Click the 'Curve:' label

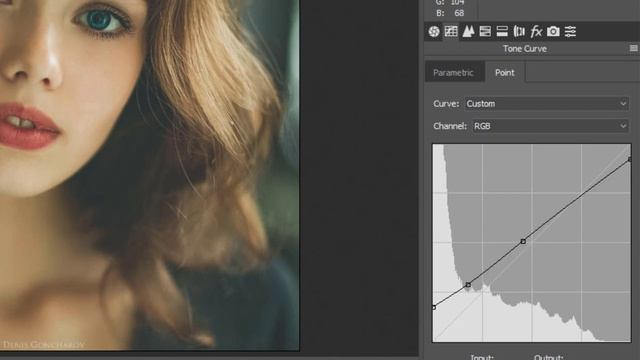click(446, 104)
